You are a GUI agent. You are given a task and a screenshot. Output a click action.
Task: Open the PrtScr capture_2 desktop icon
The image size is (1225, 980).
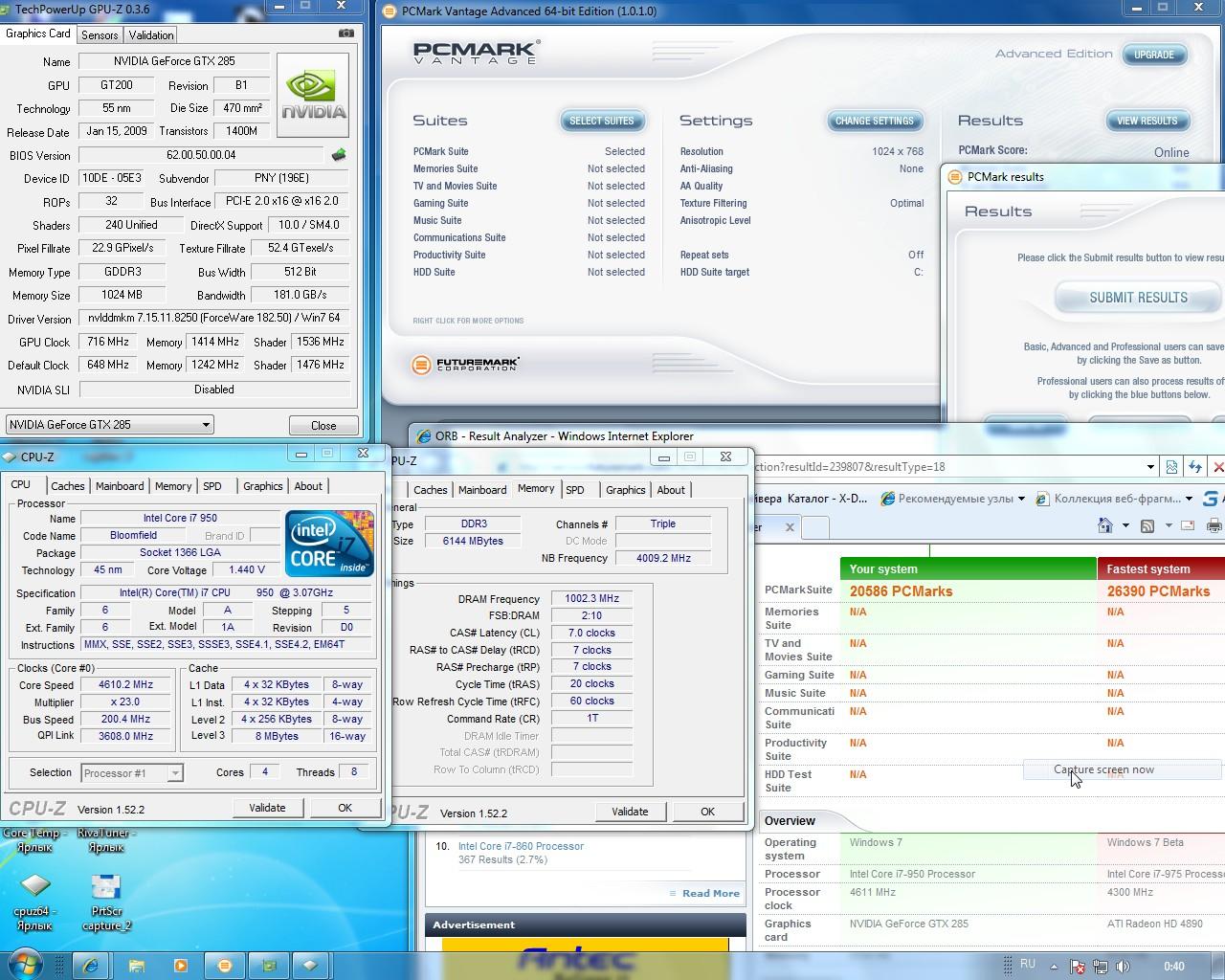[105, 901]
